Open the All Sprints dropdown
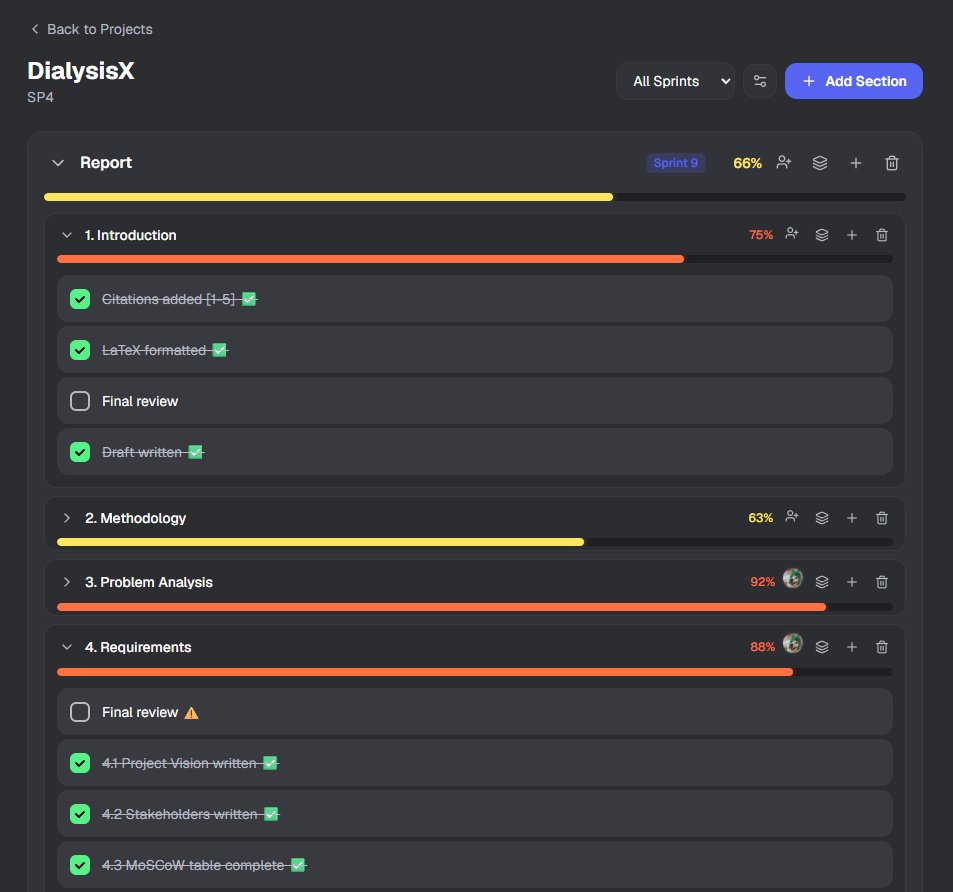Image resolution: width=953 pixels, height=892 pixels. tap(675, 81)
